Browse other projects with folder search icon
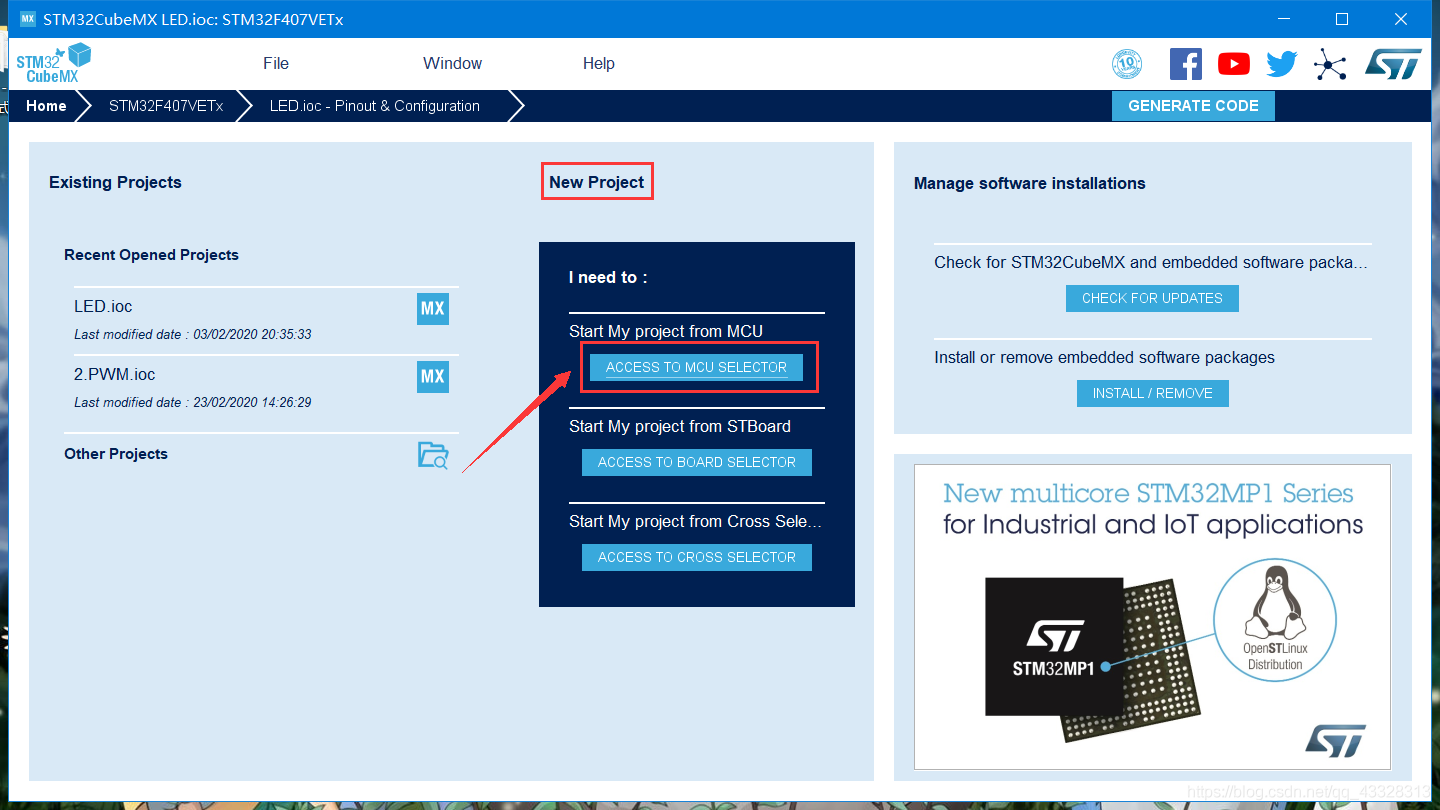The height and width of the screenshot is (810, 1440). click(x=433, y=456)
